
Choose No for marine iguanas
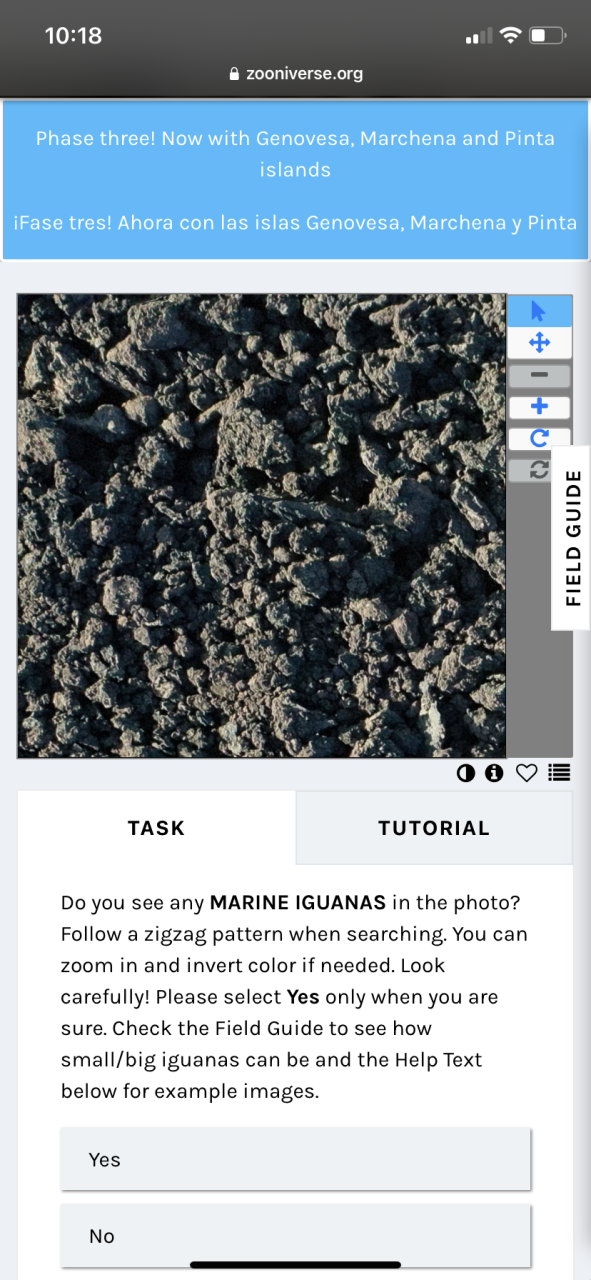295,1236
